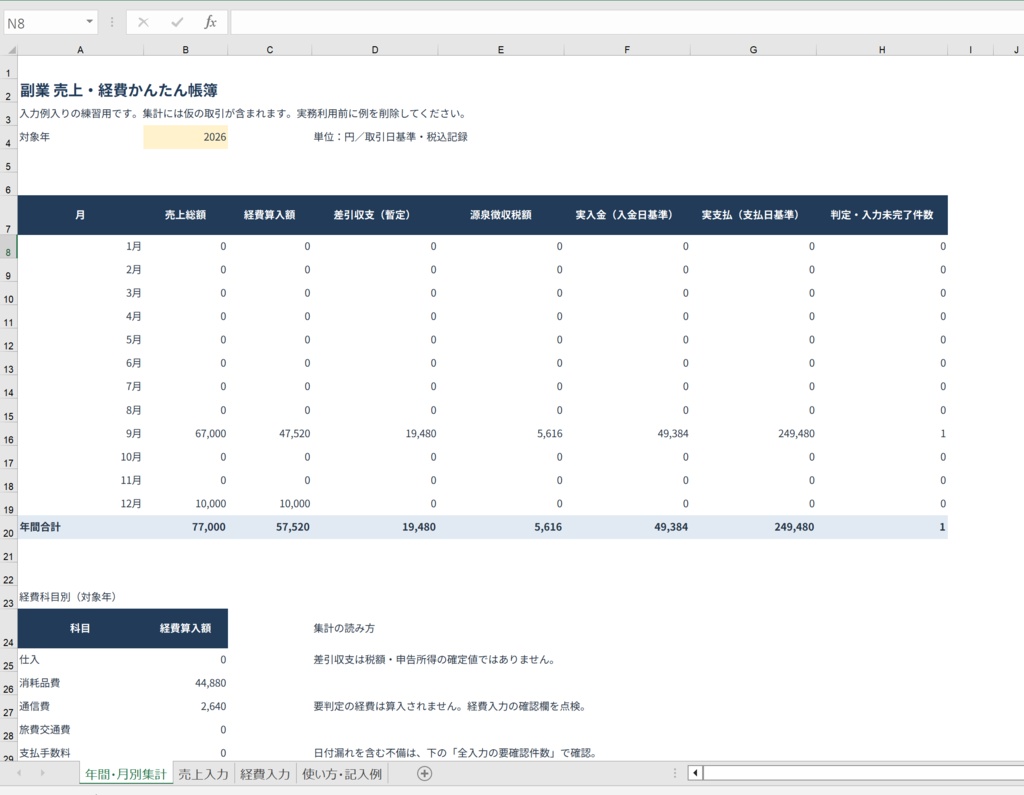The image size is (1024, 795).
Task: Click the previous sheet navigation arrow
Action: (x=19, y=773)
